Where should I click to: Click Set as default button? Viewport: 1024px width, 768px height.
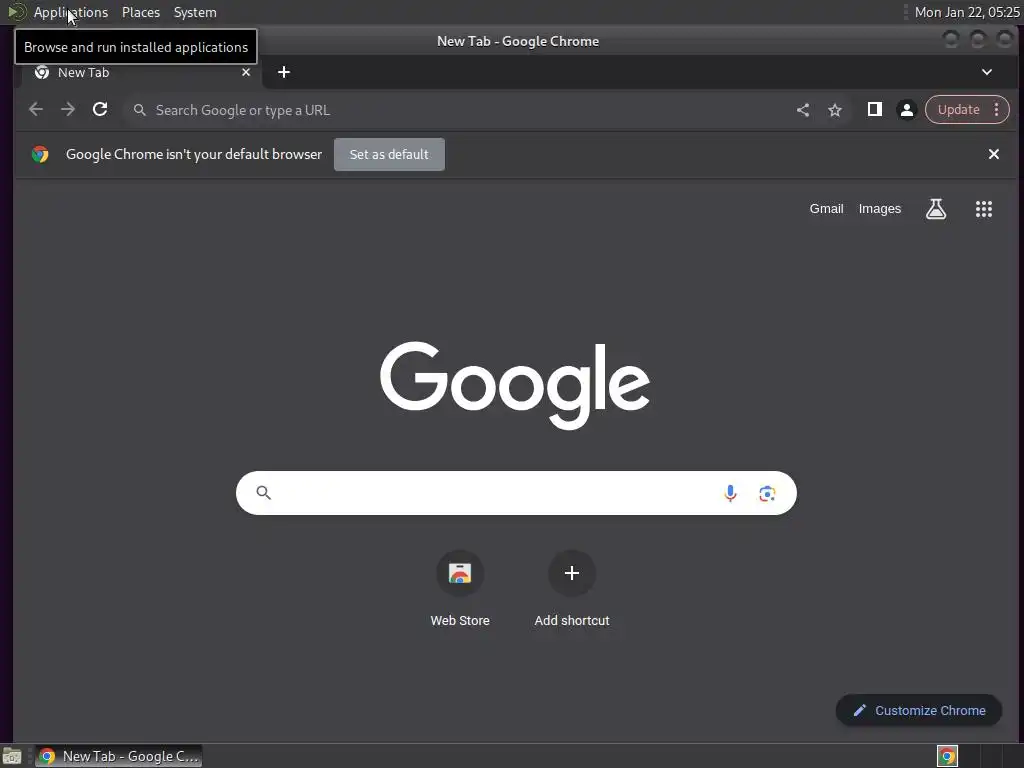pos(389,154)
